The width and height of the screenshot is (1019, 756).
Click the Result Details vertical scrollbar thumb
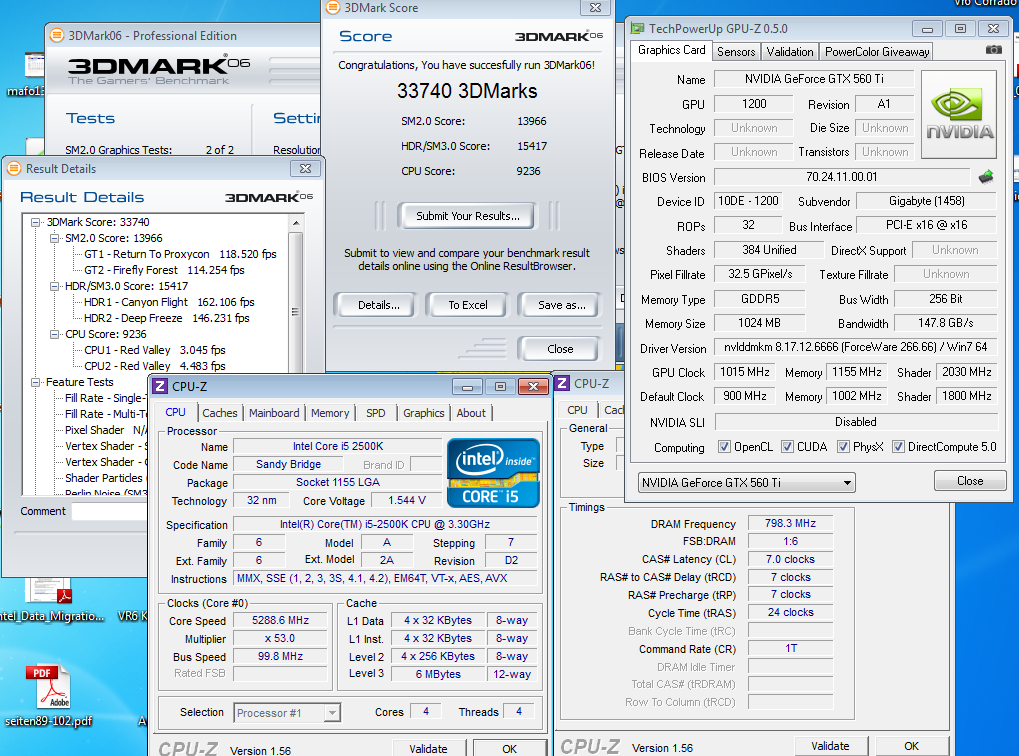coord(296,311)
